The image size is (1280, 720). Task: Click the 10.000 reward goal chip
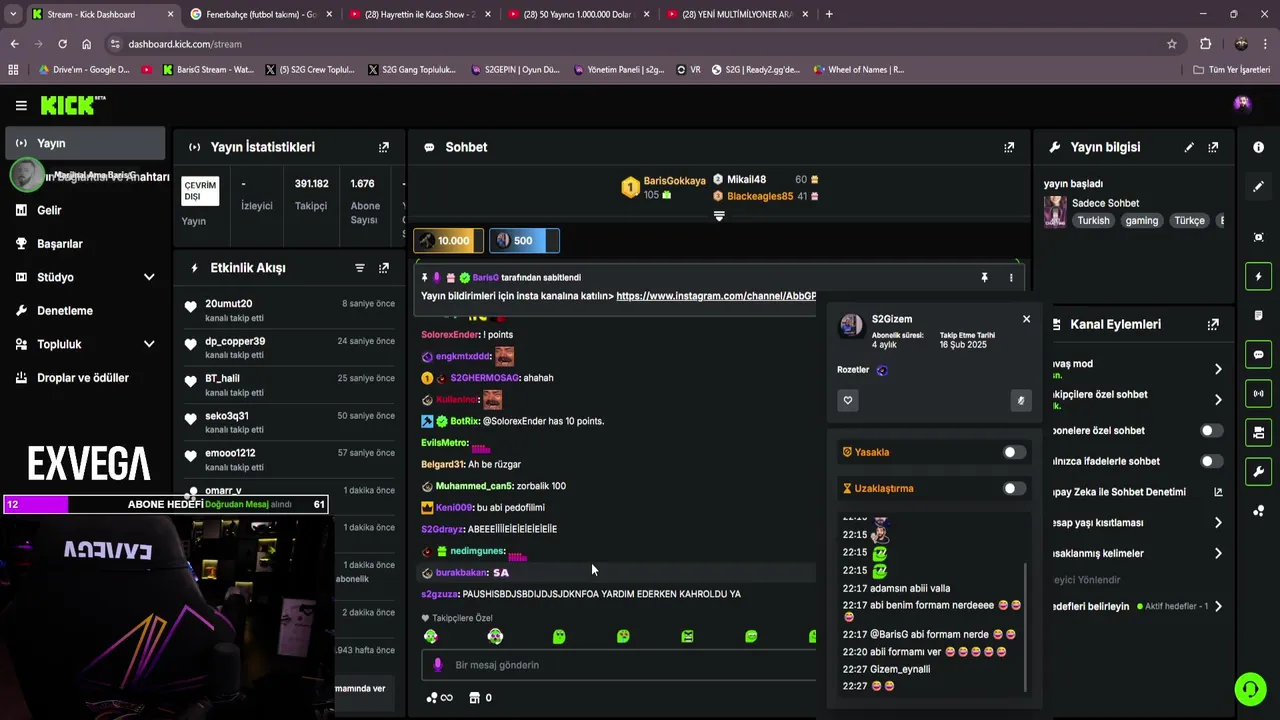point(448,241)
